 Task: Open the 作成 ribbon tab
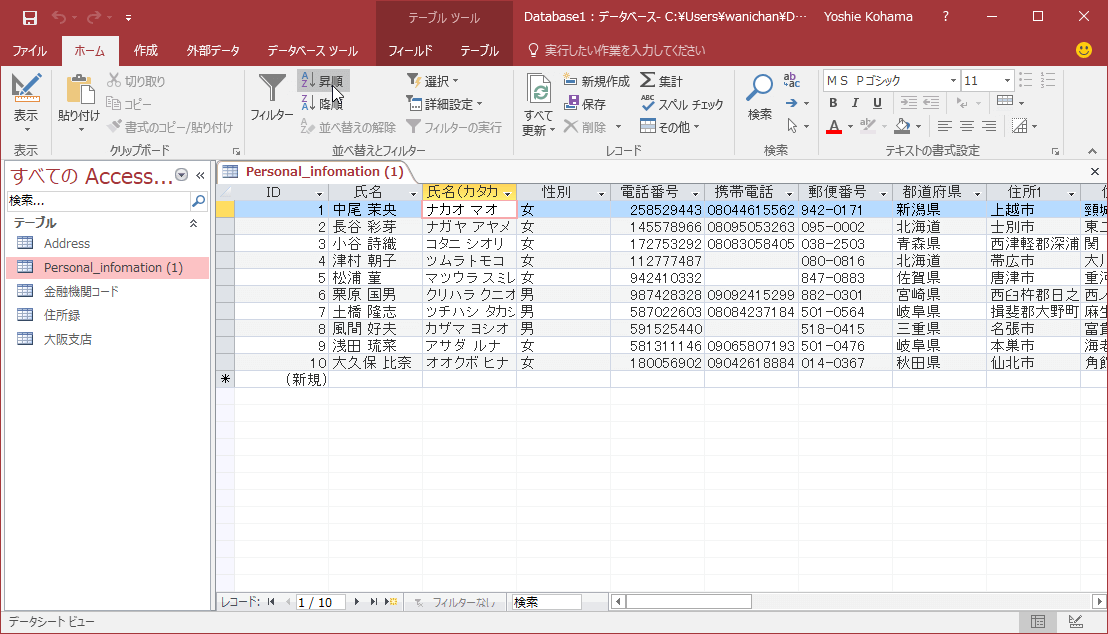[146, 50]
